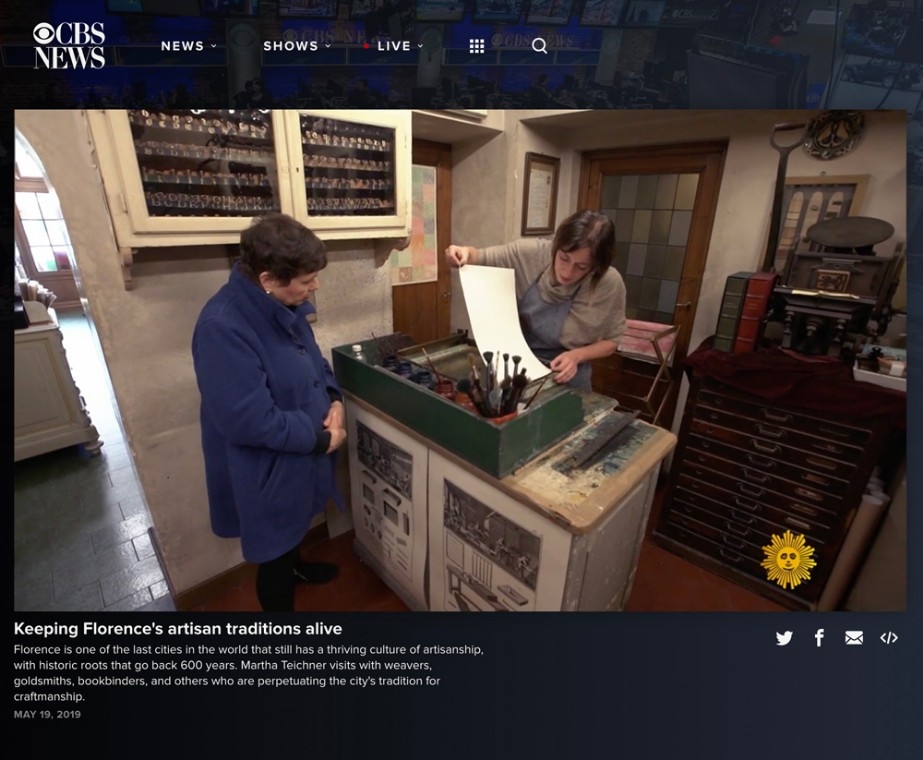Get the embed code for video
The width and height of the screenshot is (923, 760).
tap(889, 638)
